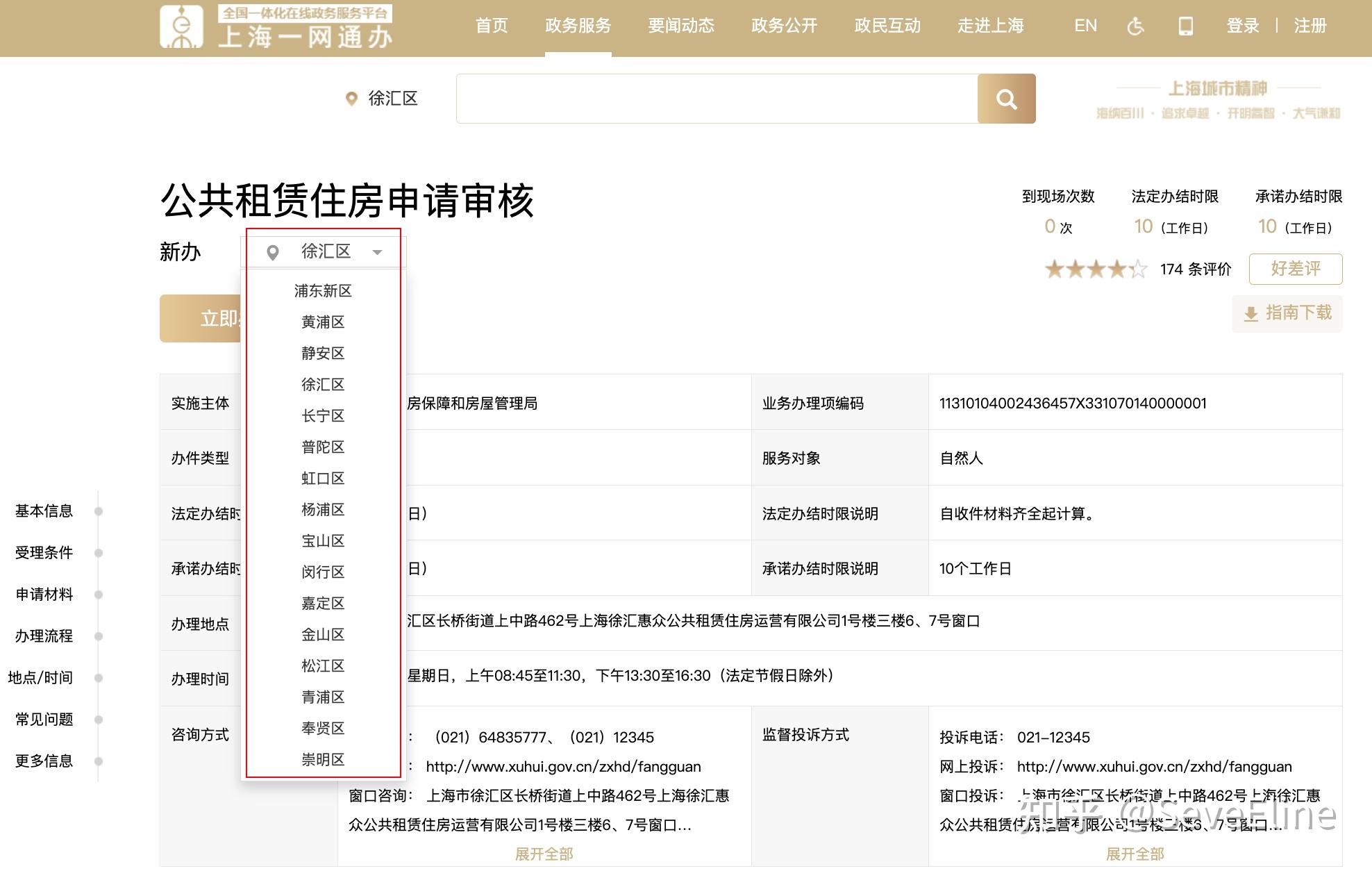Viewport: 1372px width, 871px height.
Task: Select 普陀区 from the district list
Action: point(323,447)
